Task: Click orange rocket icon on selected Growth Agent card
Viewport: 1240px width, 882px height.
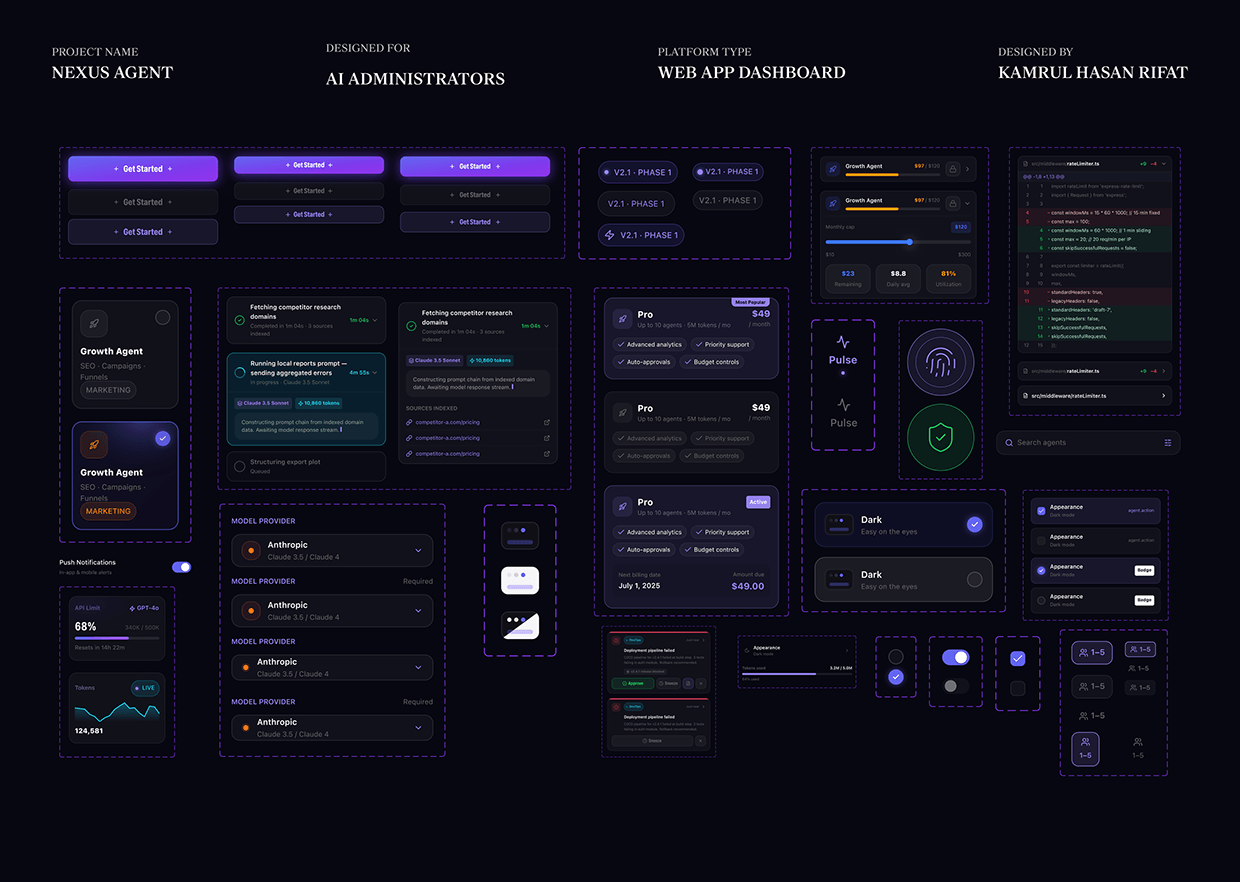Action: coord(93,444)
